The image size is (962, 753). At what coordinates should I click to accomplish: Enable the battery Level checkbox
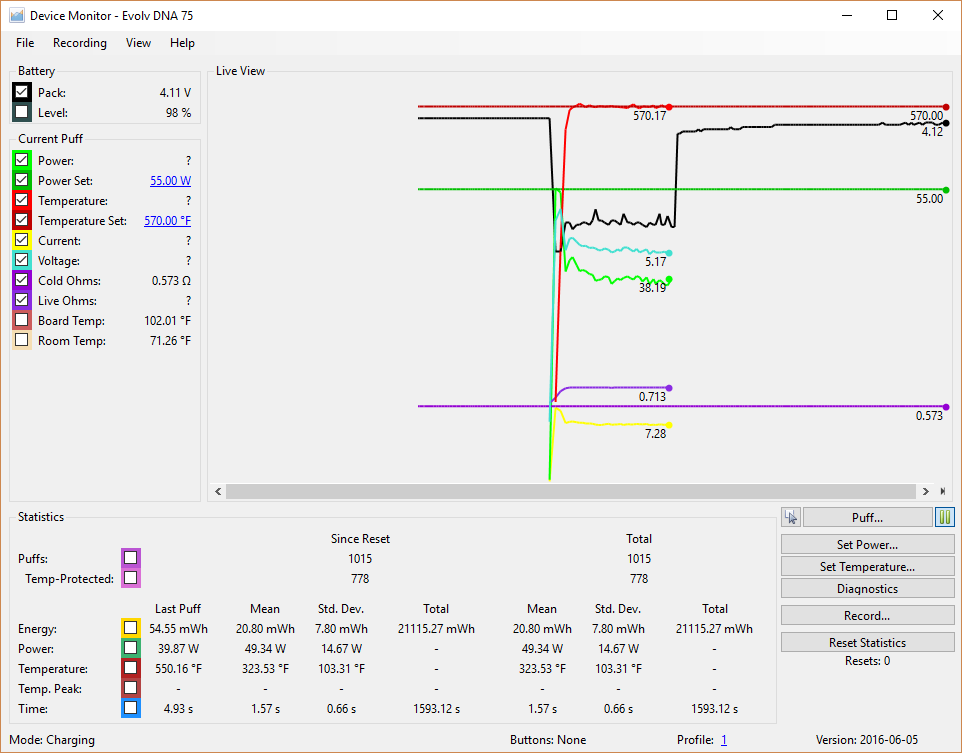[22, 113]
